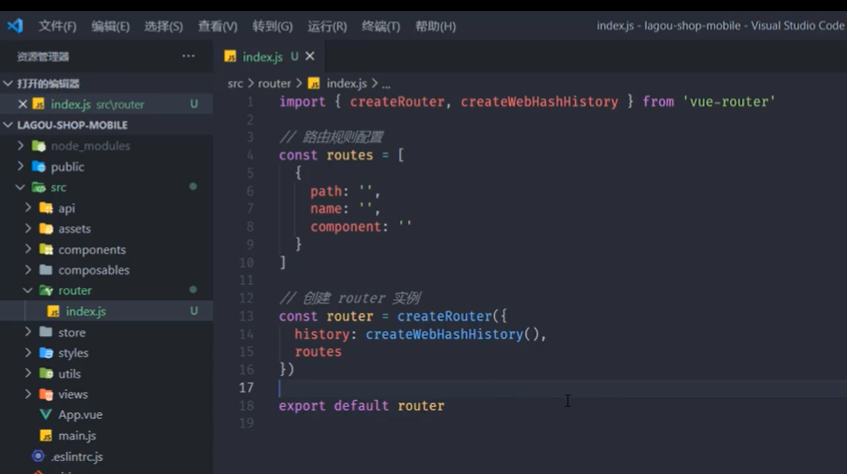
Task: Click the 资源管理器 explorer panel title
Action: [x=43, y=56]
